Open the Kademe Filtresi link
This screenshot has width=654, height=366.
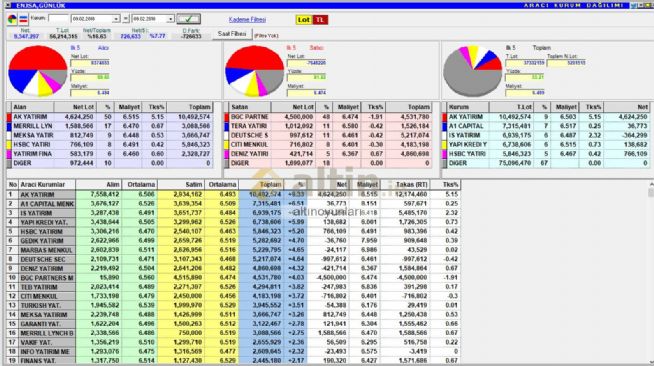[x=247, y=20]
